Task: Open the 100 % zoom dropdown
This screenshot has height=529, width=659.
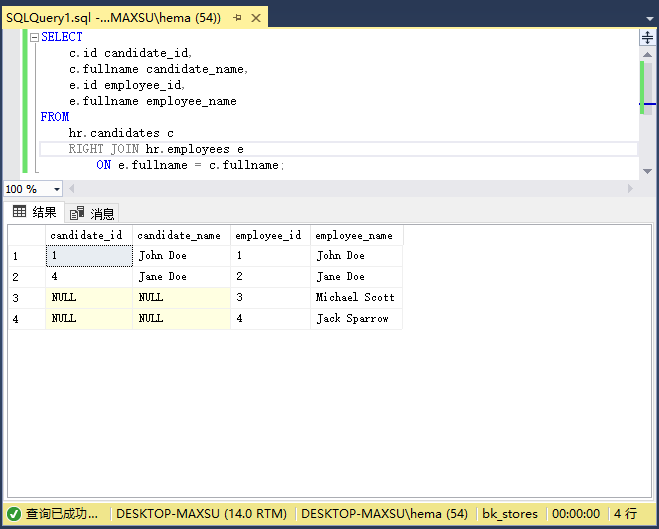Action: tap(57, 189)
